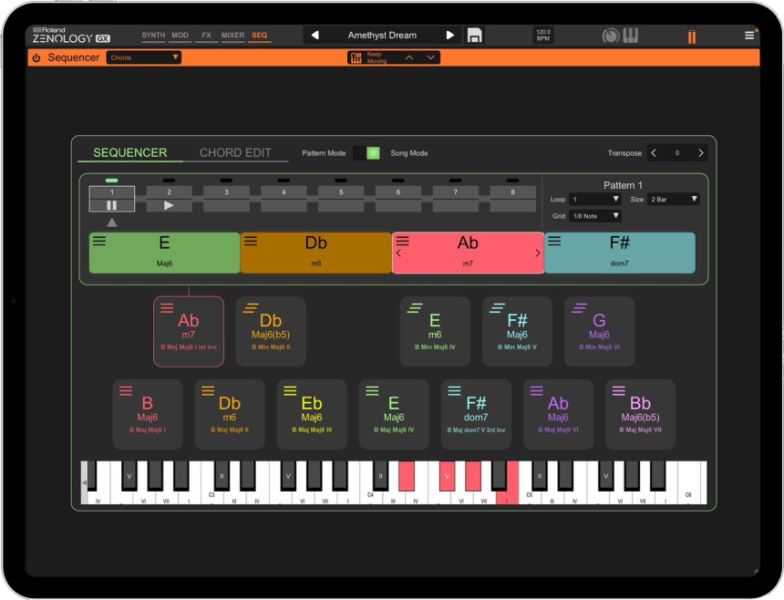Select pattern slot 7
This screenshot has height=600, width=784.
click(x=456, y=198)
